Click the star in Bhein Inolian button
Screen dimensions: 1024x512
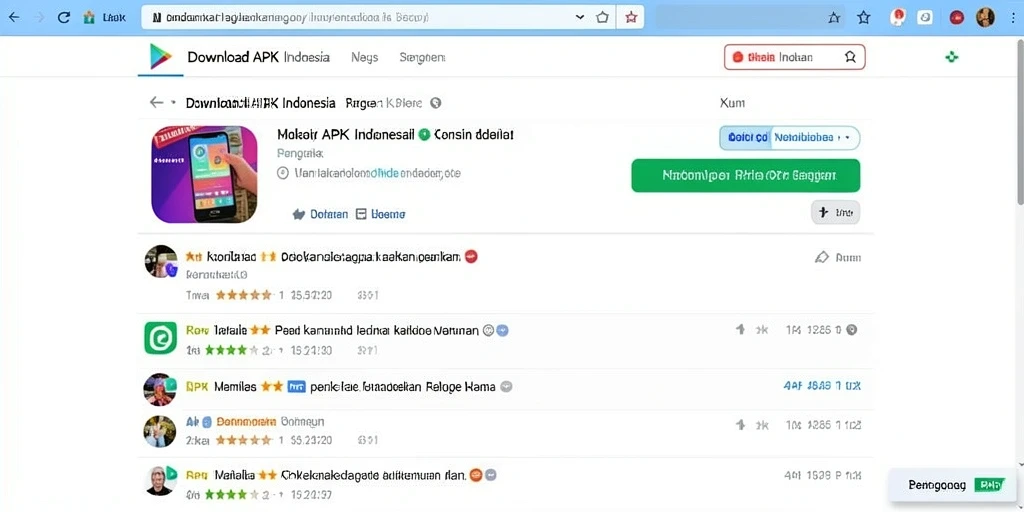(x=850, y=57)
